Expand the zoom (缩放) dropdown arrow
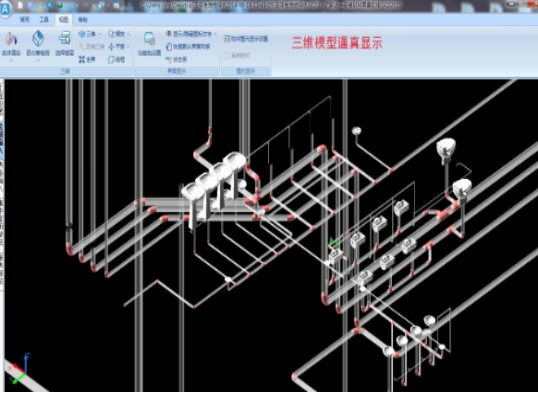 pos(128,34)
